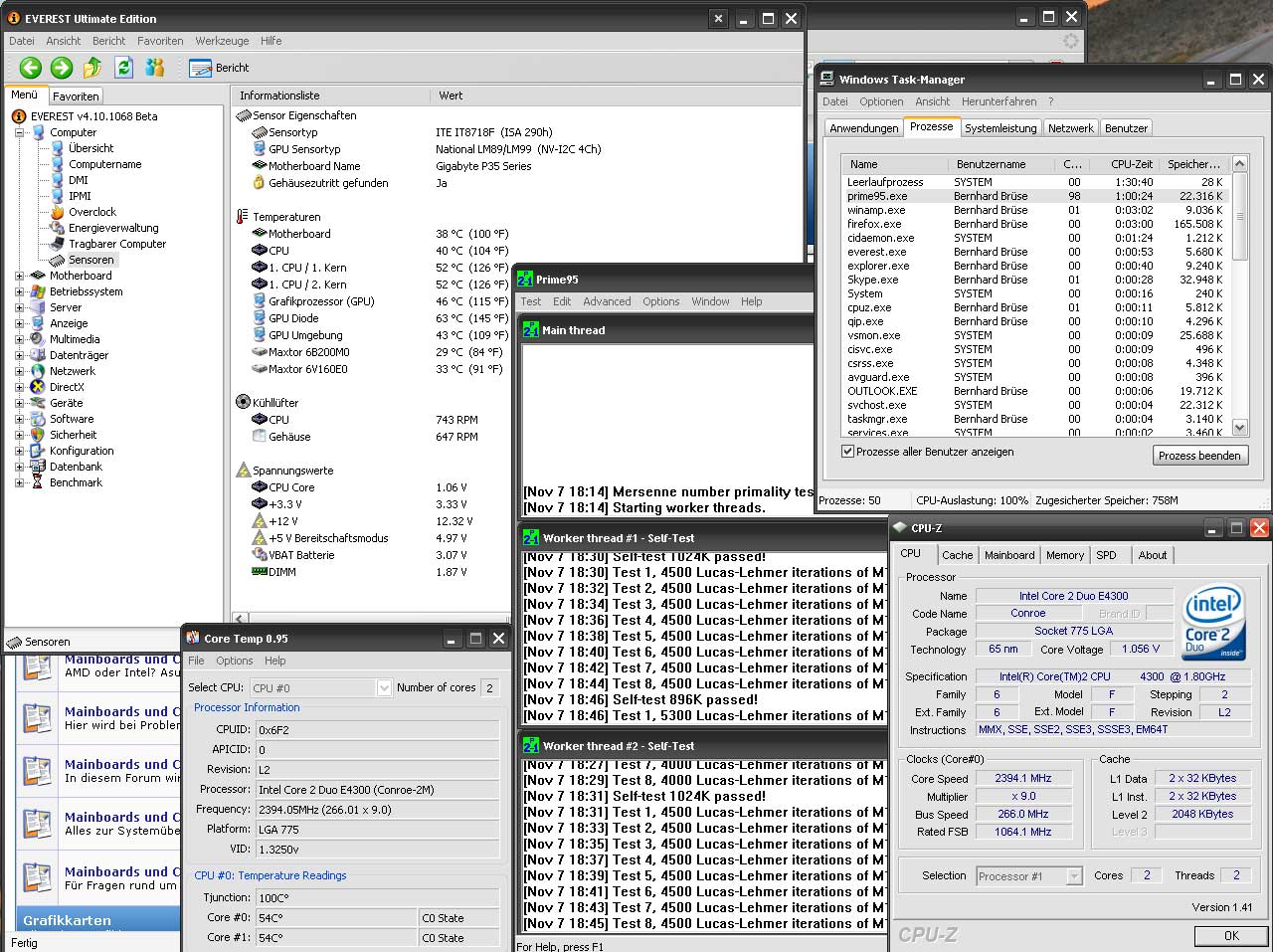Click the Grafikkarten link on the web page
The height and width of the screenshot is (952, 1273).
67,920
